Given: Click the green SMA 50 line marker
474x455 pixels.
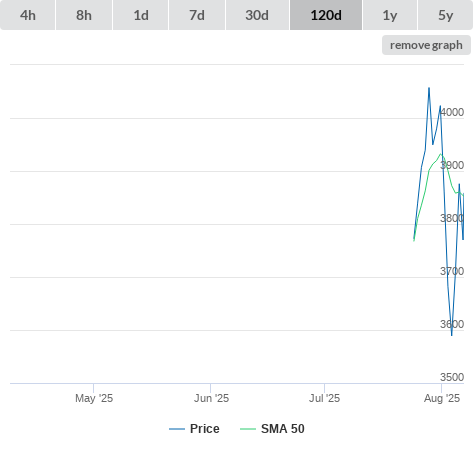Looking at the screenshot, I should click(x=248, y=429).
